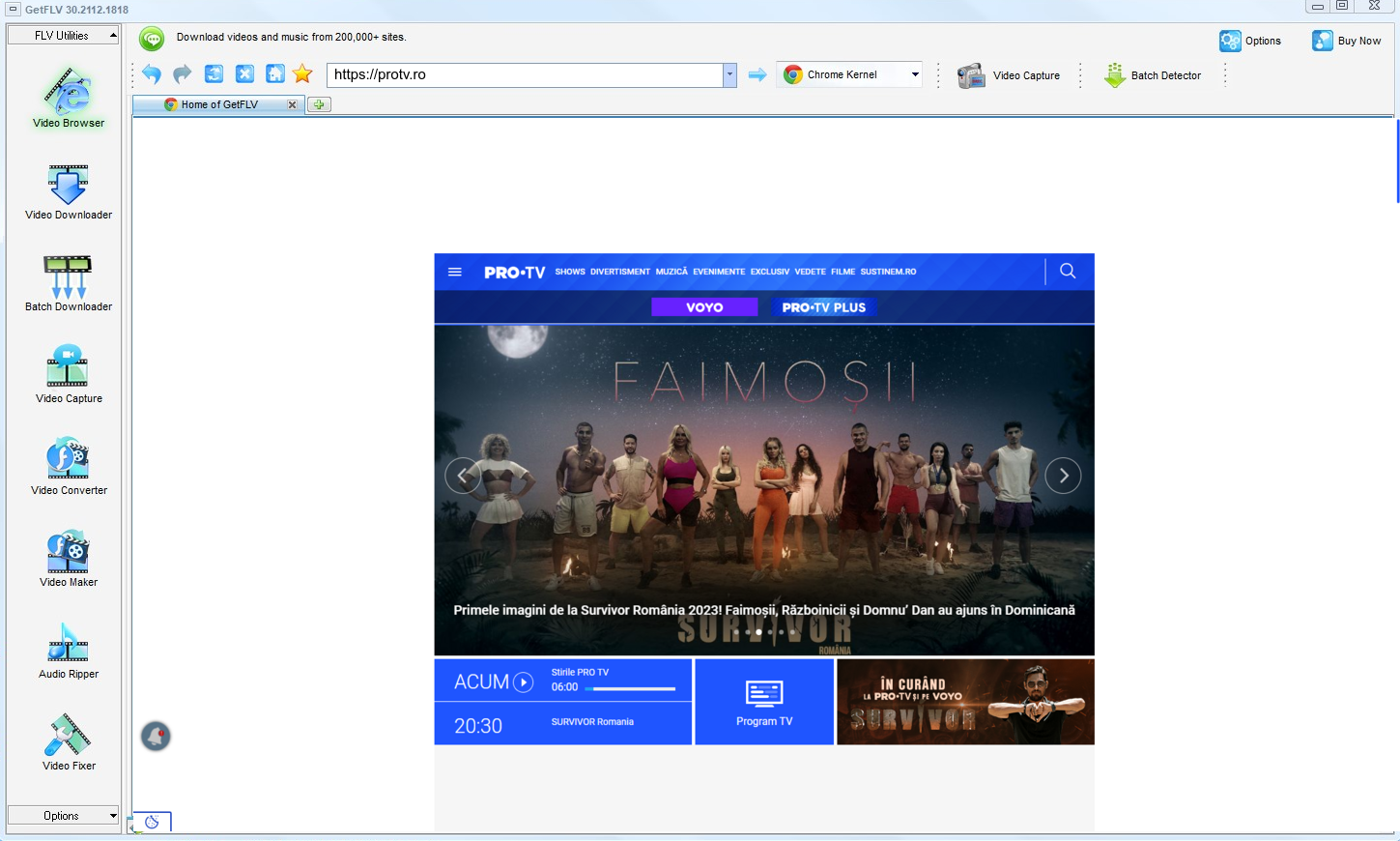
Task: Open the Video Downloader tool
Action: coord(68,191)
